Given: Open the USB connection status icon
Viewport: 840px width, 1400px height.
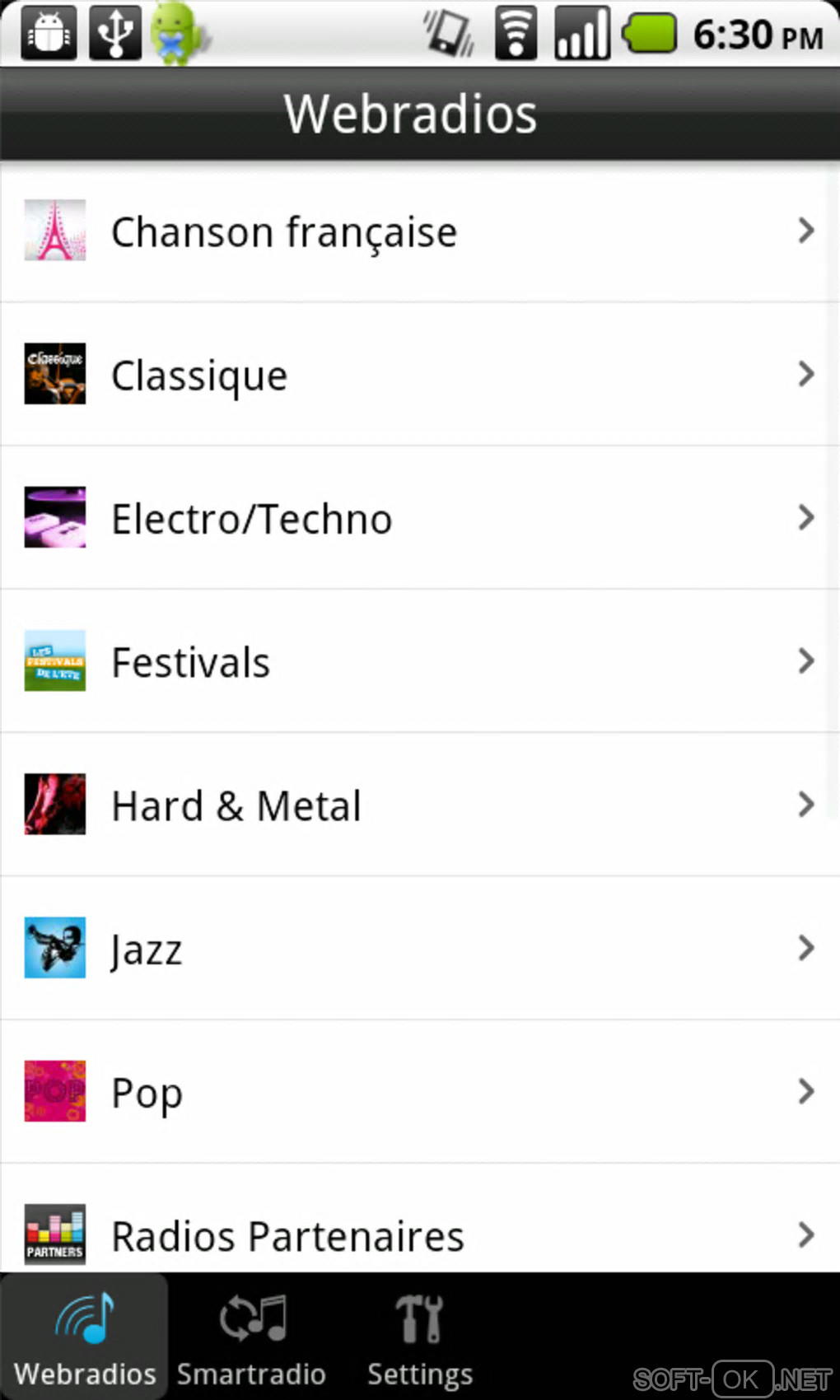Looking at the screenshot, I should pyautogui.click(x=114, y=33).
